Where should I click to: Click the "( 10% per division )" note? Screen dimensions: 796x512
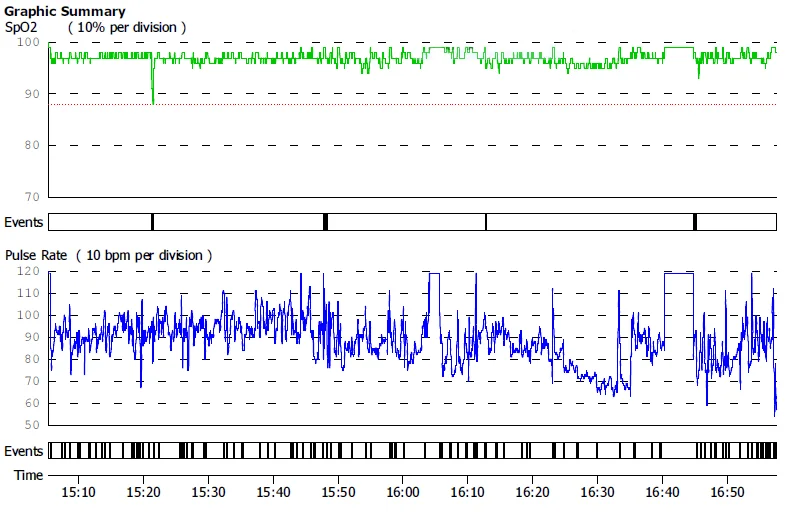[x=127, y=27]
